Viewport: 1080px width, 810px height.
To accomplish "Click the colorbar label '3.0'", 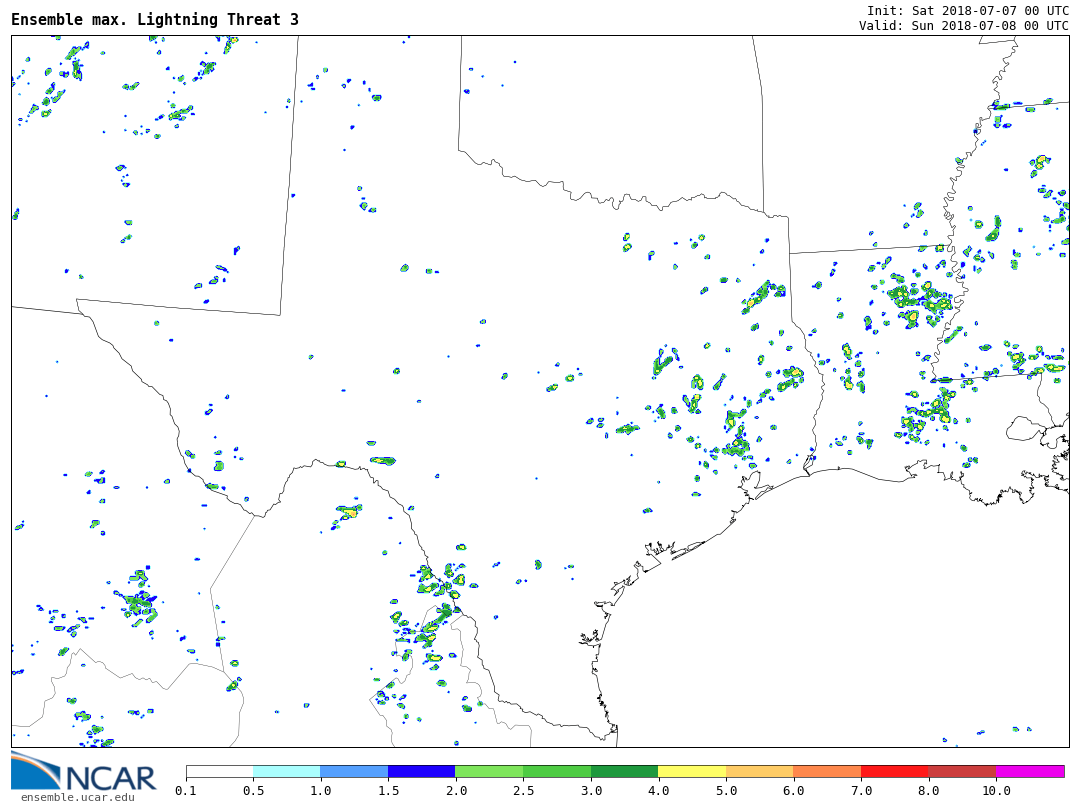I will tap(591, 791).
